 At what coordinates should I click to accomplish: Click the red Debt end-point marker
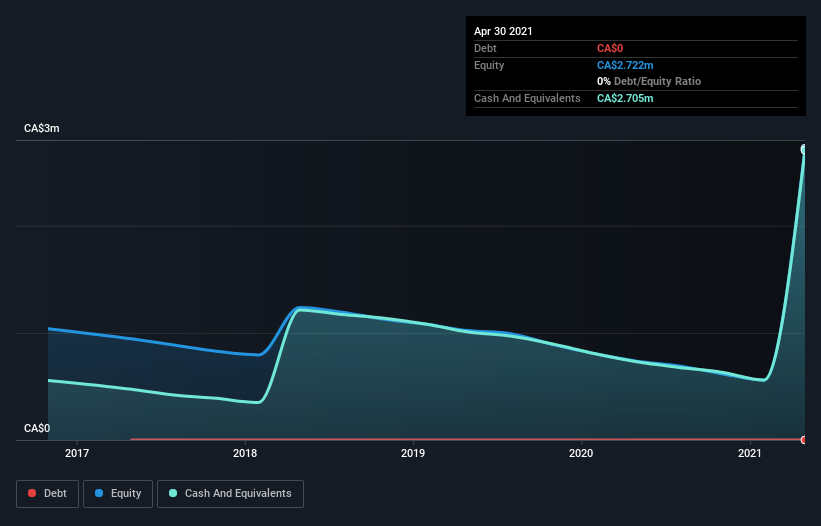pyautogui.click(x=804, y=440)
